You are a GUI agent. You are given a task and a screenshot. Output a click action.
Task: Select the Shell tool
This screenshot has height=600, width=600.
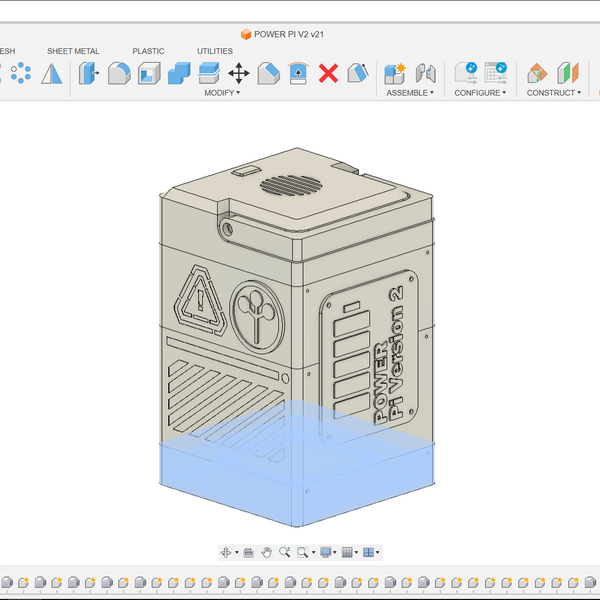coord(149,73)
